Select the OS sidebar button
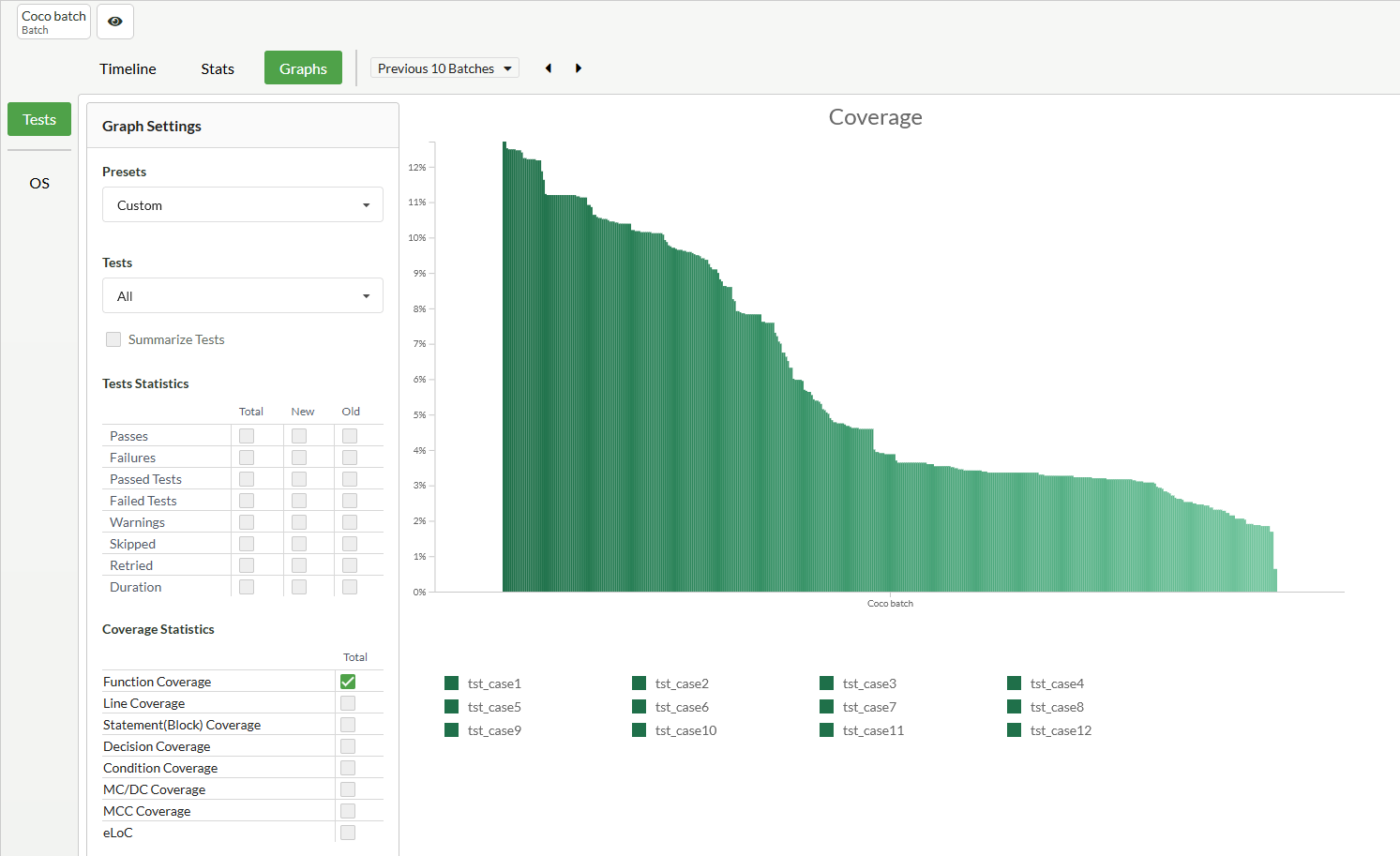 click(x=39, y=183)
